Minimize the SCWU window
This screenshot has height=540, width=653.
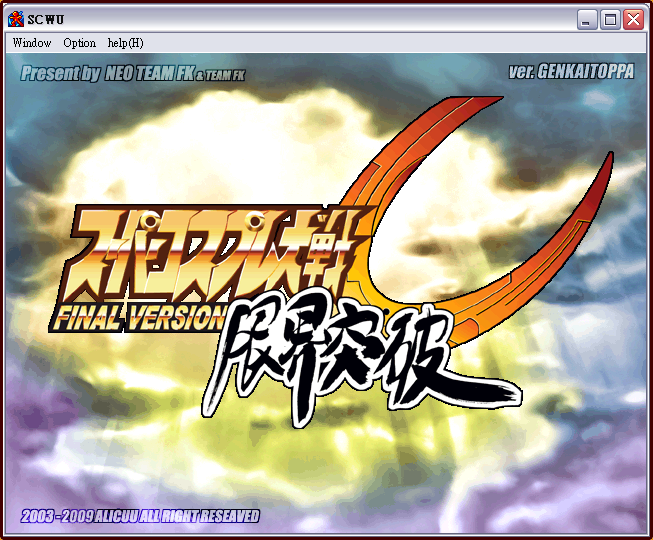pyautogui.click(x=587, y=19)
